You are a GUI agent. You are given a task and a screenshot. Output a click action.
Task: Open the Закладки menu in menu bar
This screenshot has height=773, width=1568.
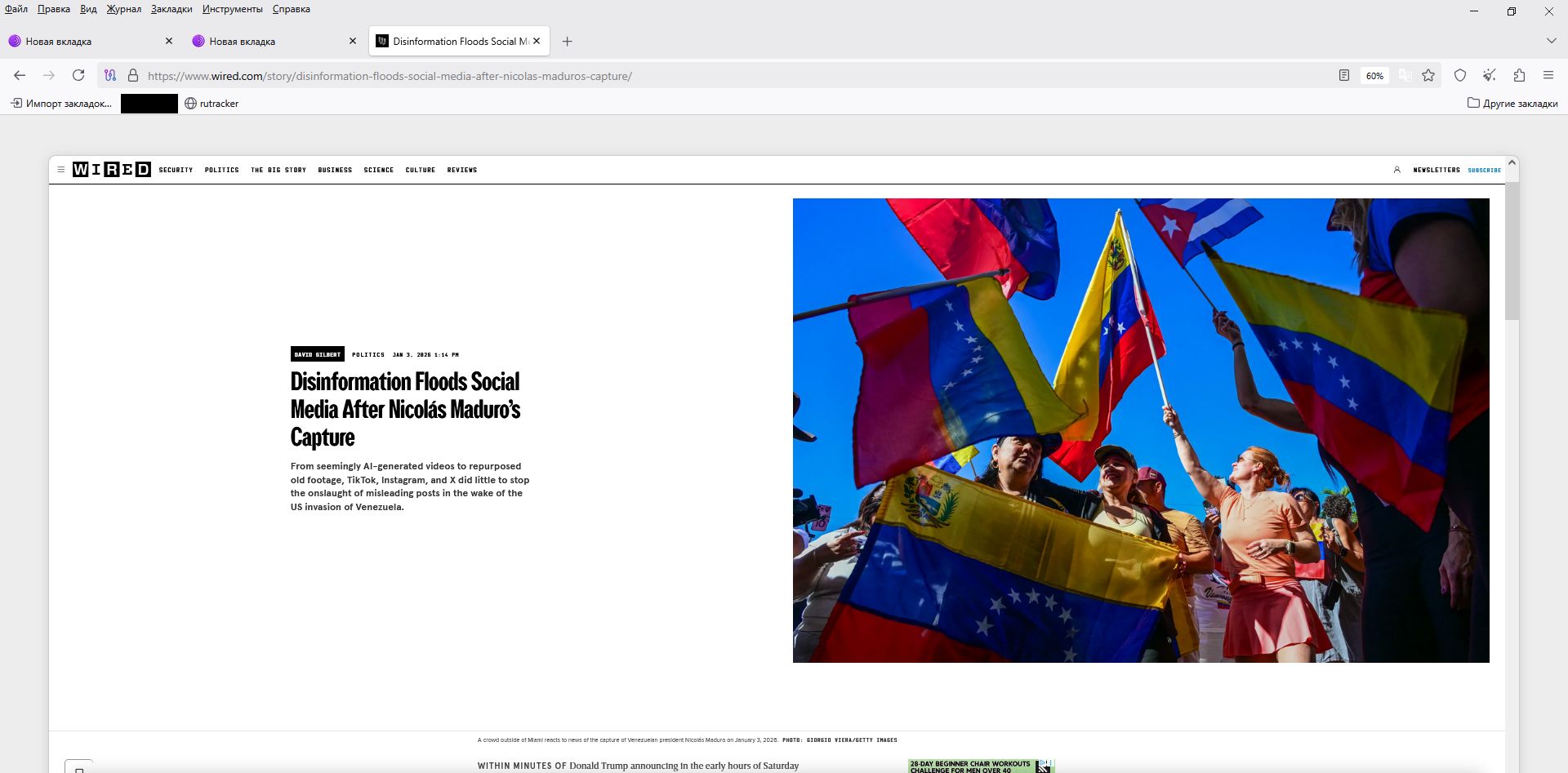coord(171,9)
